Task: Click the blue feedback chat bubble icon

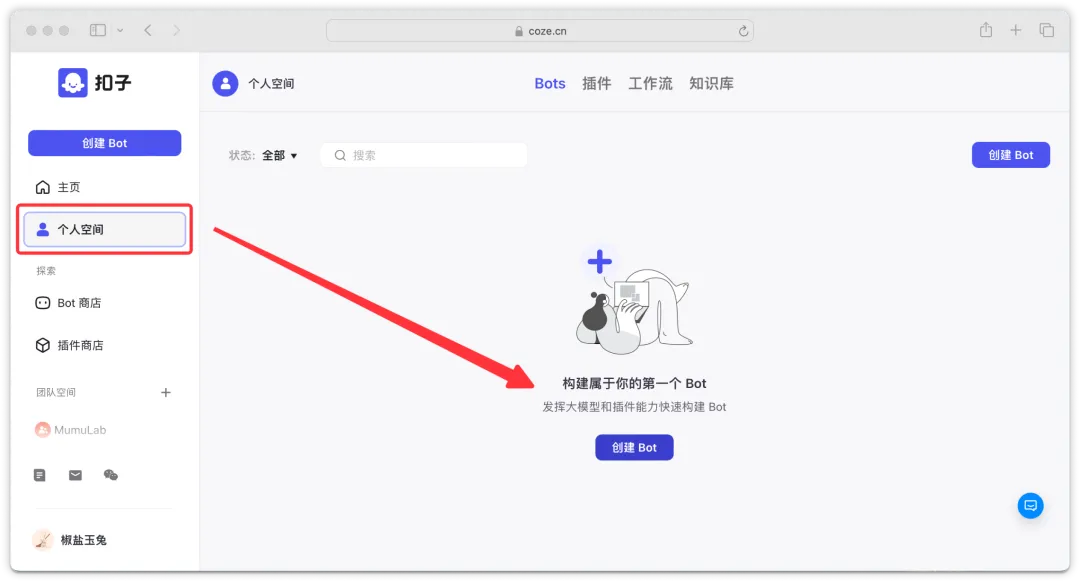Action: [1030, 506]
